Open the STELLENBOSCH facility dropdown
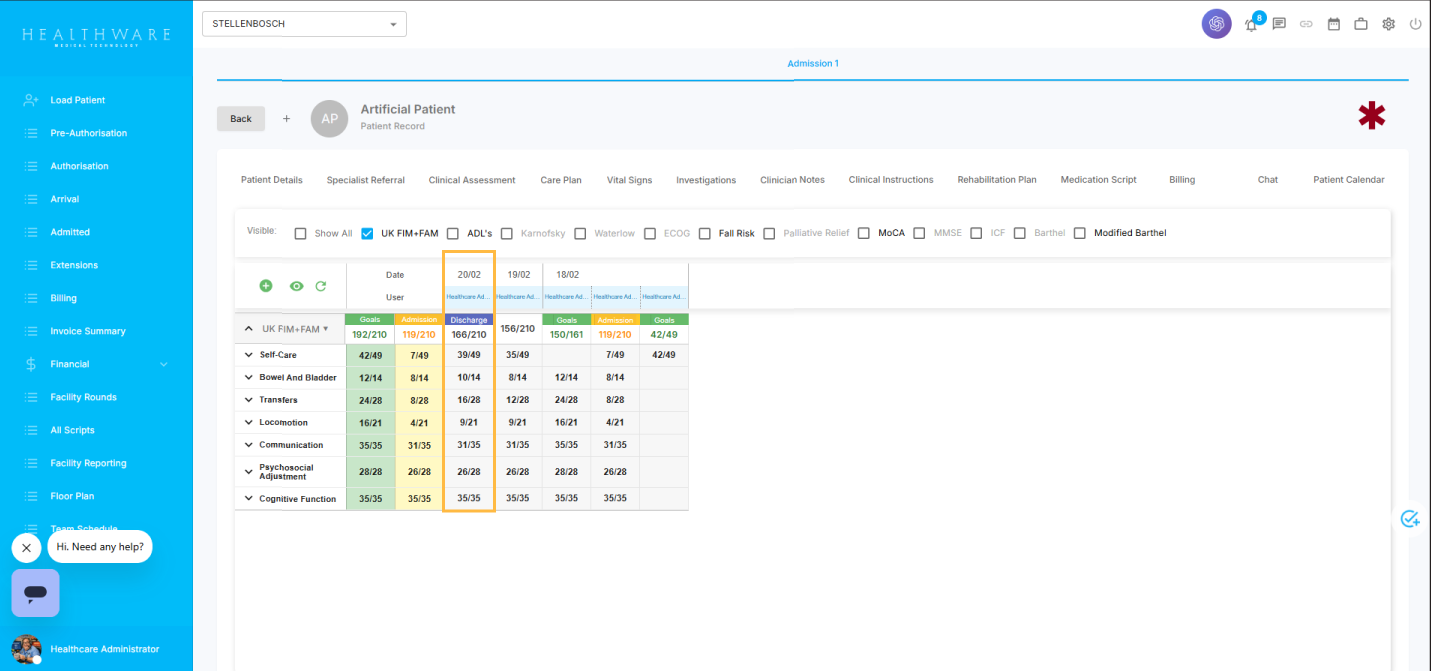The width and height of the screenshot is (1431, 671). [x=304, y=24]
